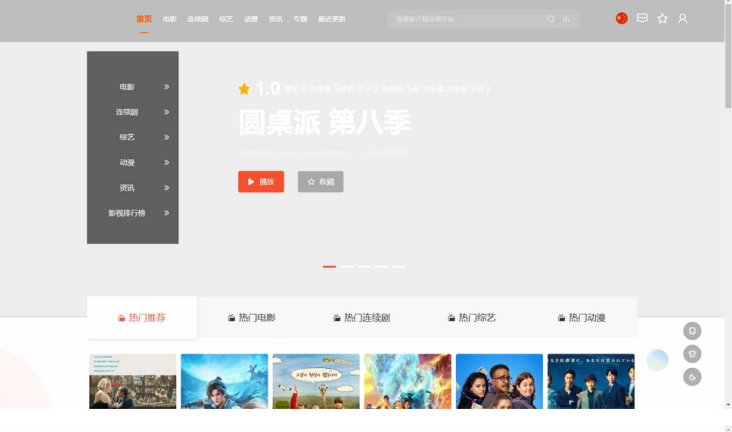
Task: Expand the 电影 sidebar chevron
Action: [x=166, y=87]
